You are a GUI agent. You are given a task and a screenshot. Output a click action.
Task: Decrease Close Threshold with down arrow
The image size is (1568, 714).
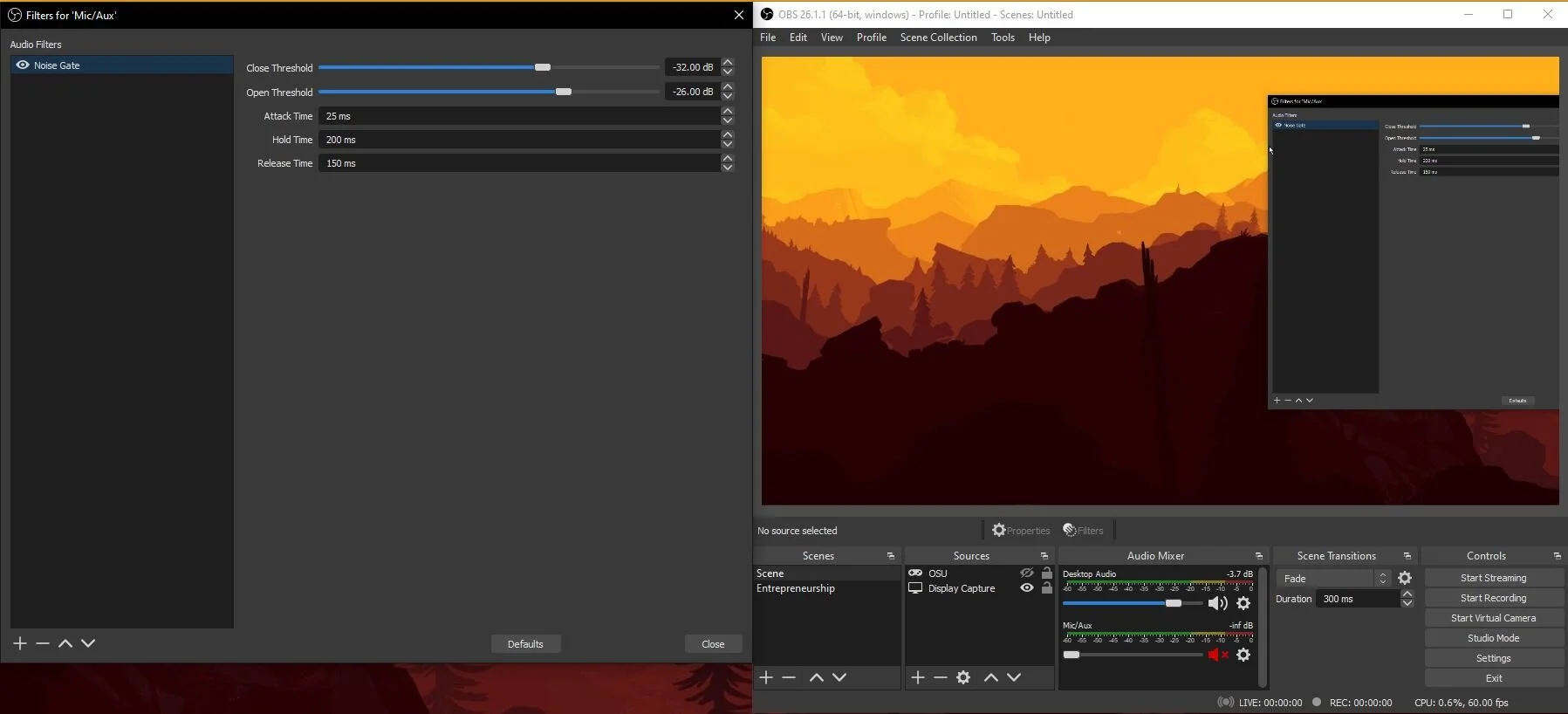[728, 72]
